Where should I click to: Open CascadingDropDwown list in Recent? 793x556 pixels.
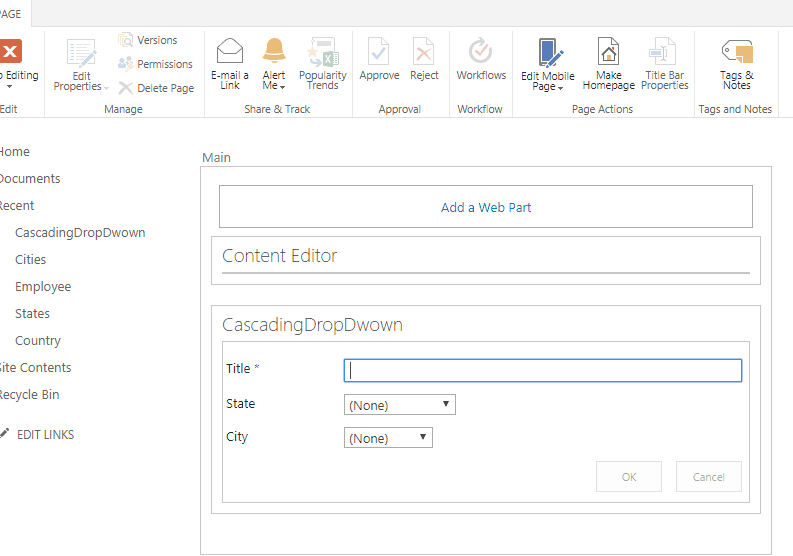(80, 233)
